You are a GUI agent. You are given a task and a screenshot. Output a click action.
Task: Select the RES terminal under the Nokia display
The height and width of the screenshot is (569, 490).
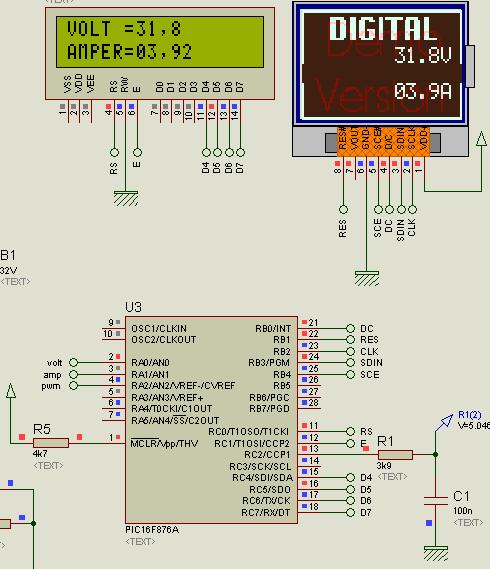[343, 209]
